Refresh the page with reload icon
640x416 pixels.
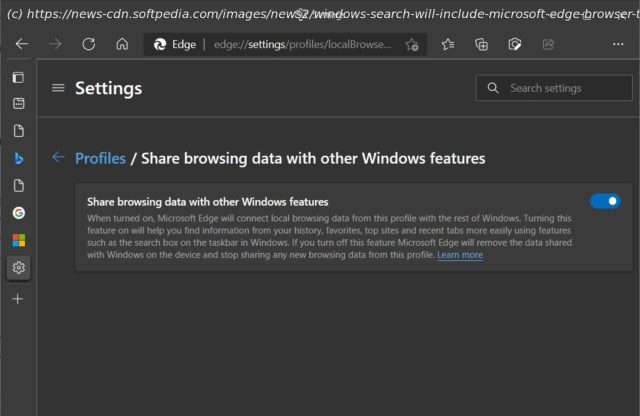click(89, 44)
